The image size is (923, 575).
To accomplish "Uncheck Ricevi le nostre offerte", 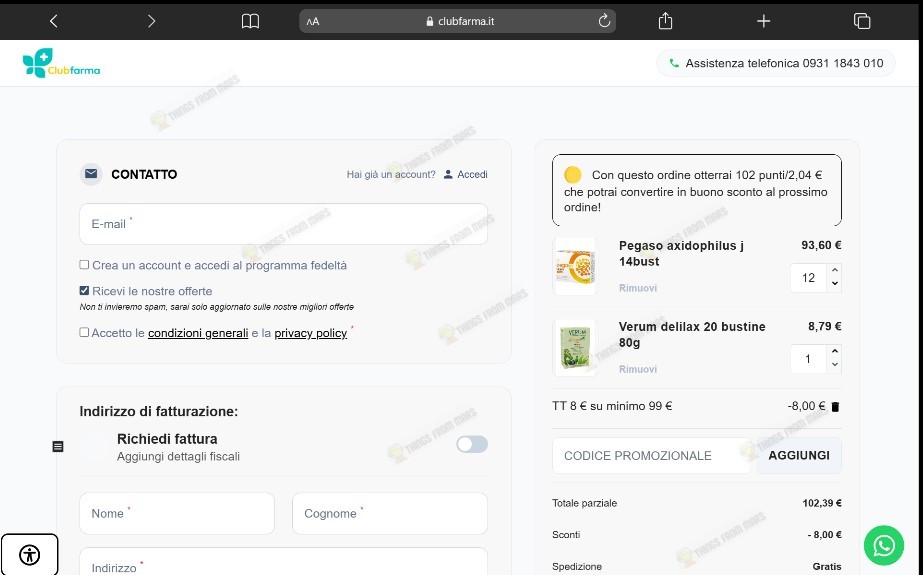I will point(84,291).
